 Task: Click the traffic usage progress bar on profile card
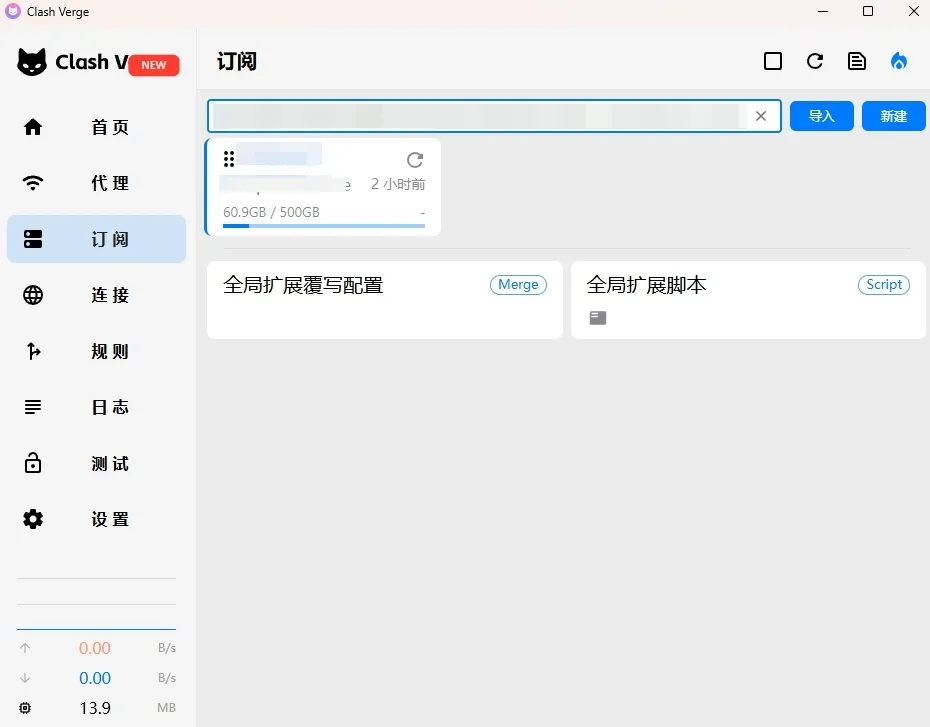(x=324, y=226)
